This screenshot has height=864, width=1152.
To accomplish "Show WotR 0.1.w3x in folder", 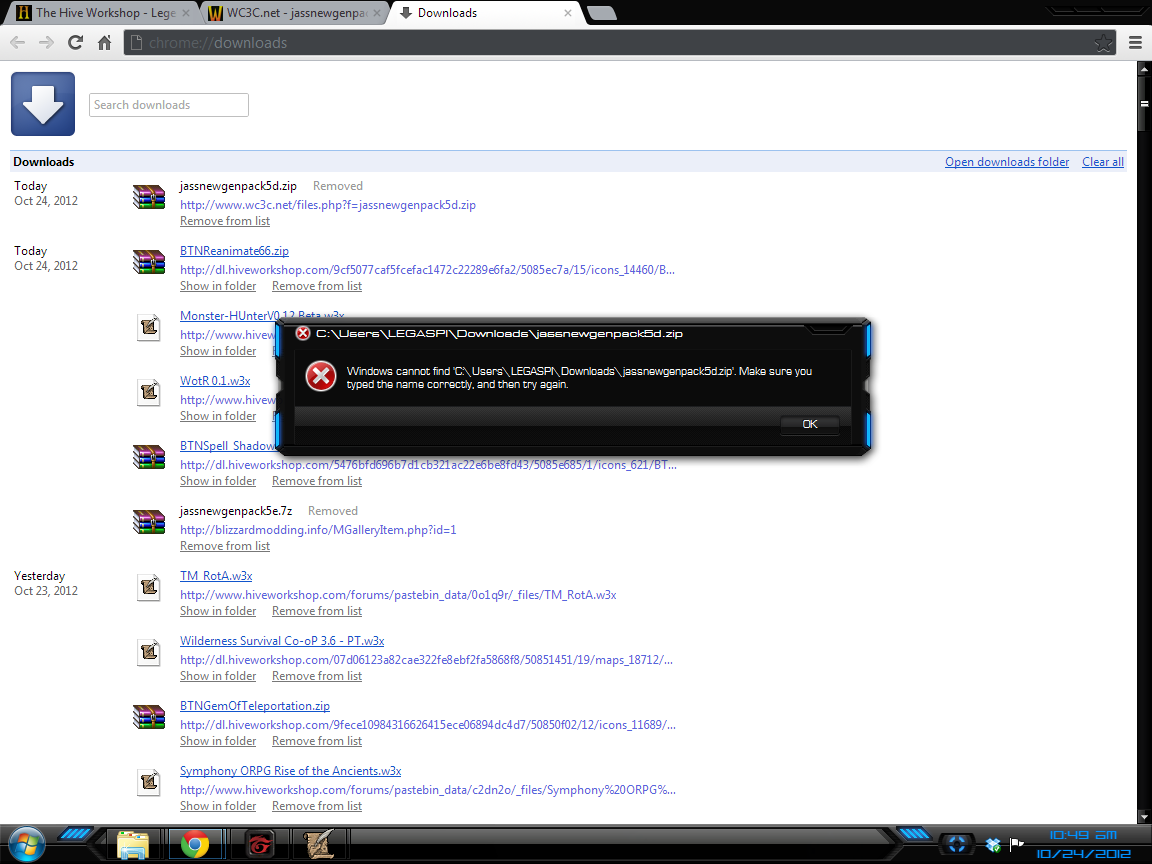I will coord(218,416).
